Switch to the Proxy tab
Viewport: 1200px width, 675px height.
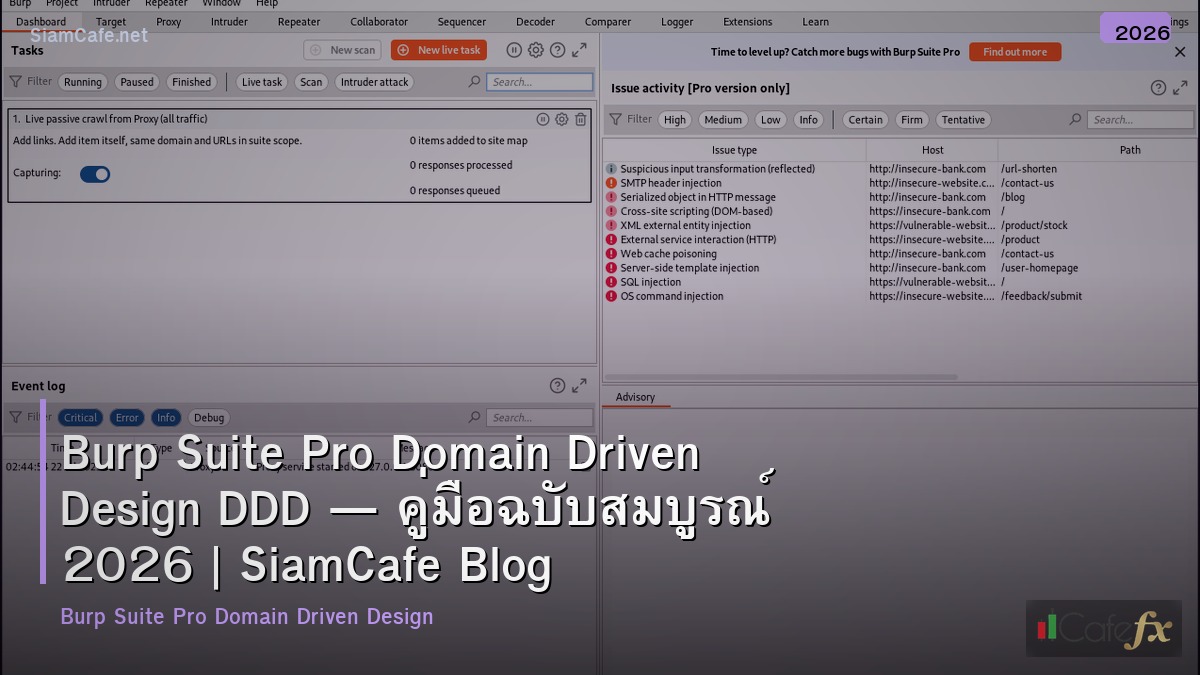pyautogui.click(x=167, y=21)
